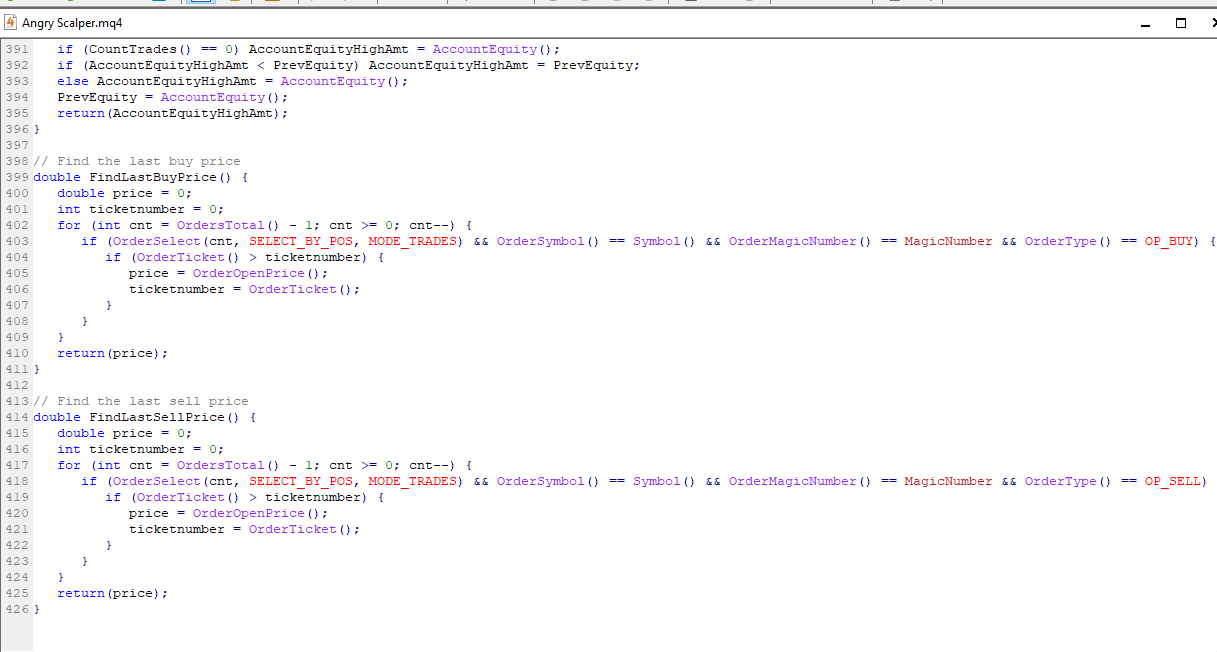Click OP_BUY constant on line 403

coord(1170,241)
